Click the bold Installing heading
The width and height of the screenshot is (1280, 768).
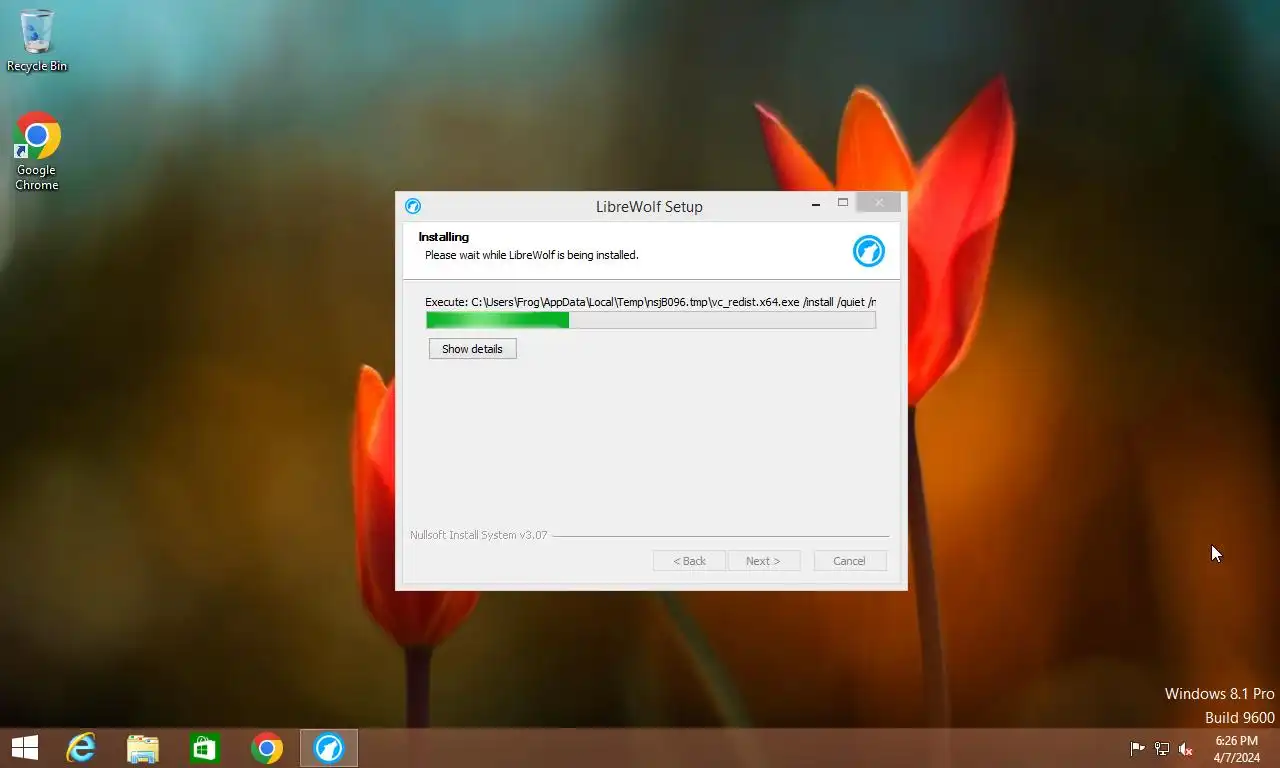pyautogui.click(x=444, y=237)
